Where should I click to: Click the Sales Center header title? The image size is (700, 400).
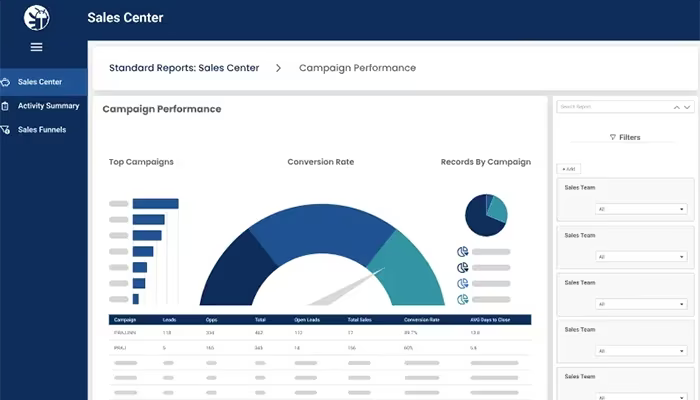(125, 18)
